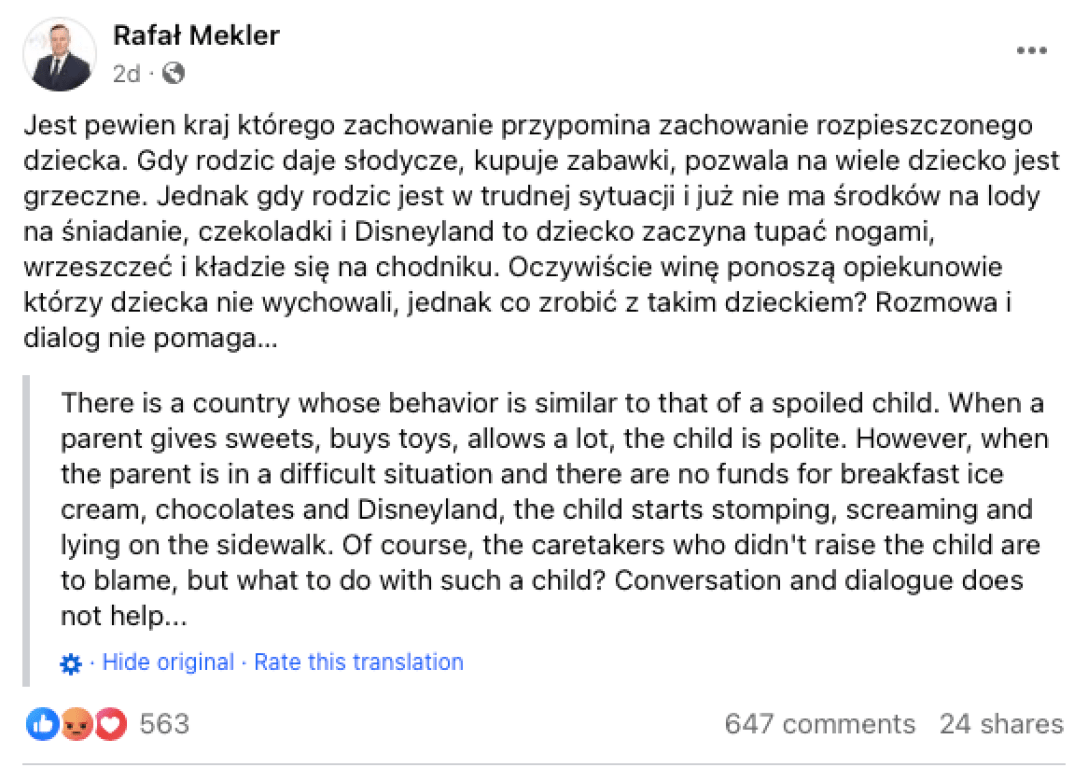Click the gray quote bar beside the translation

pos(26,530)
